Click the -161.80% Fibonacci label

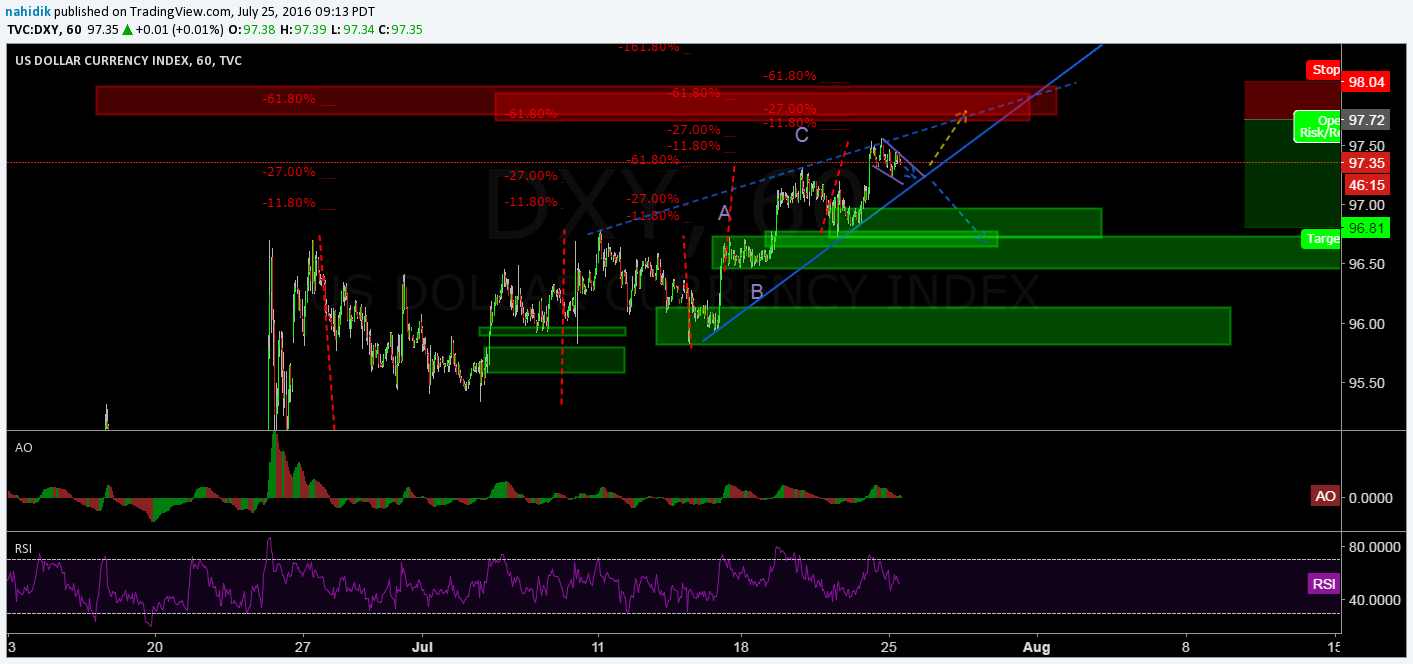tap(649, 47)
